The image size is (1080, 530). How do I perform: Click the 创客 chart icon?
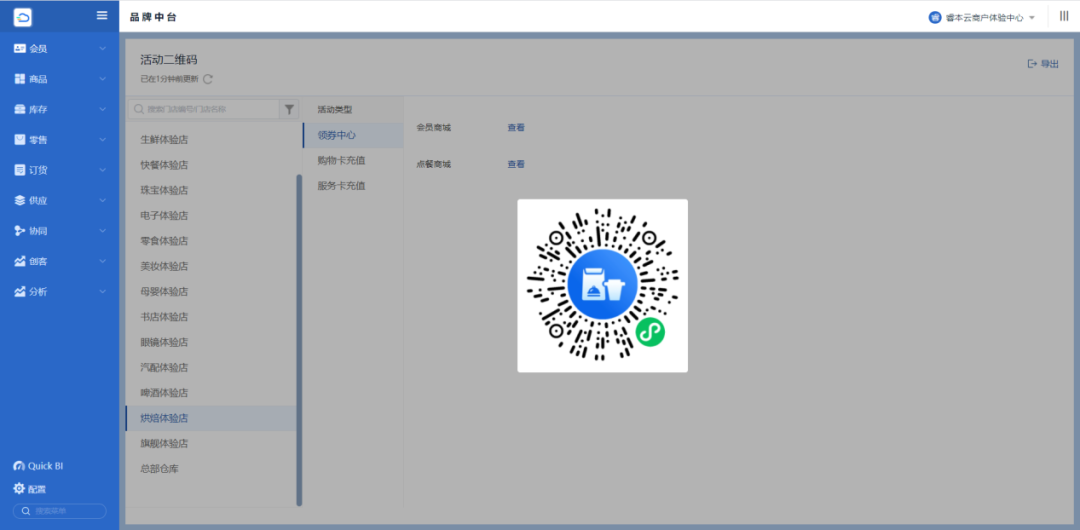(19, 261)
